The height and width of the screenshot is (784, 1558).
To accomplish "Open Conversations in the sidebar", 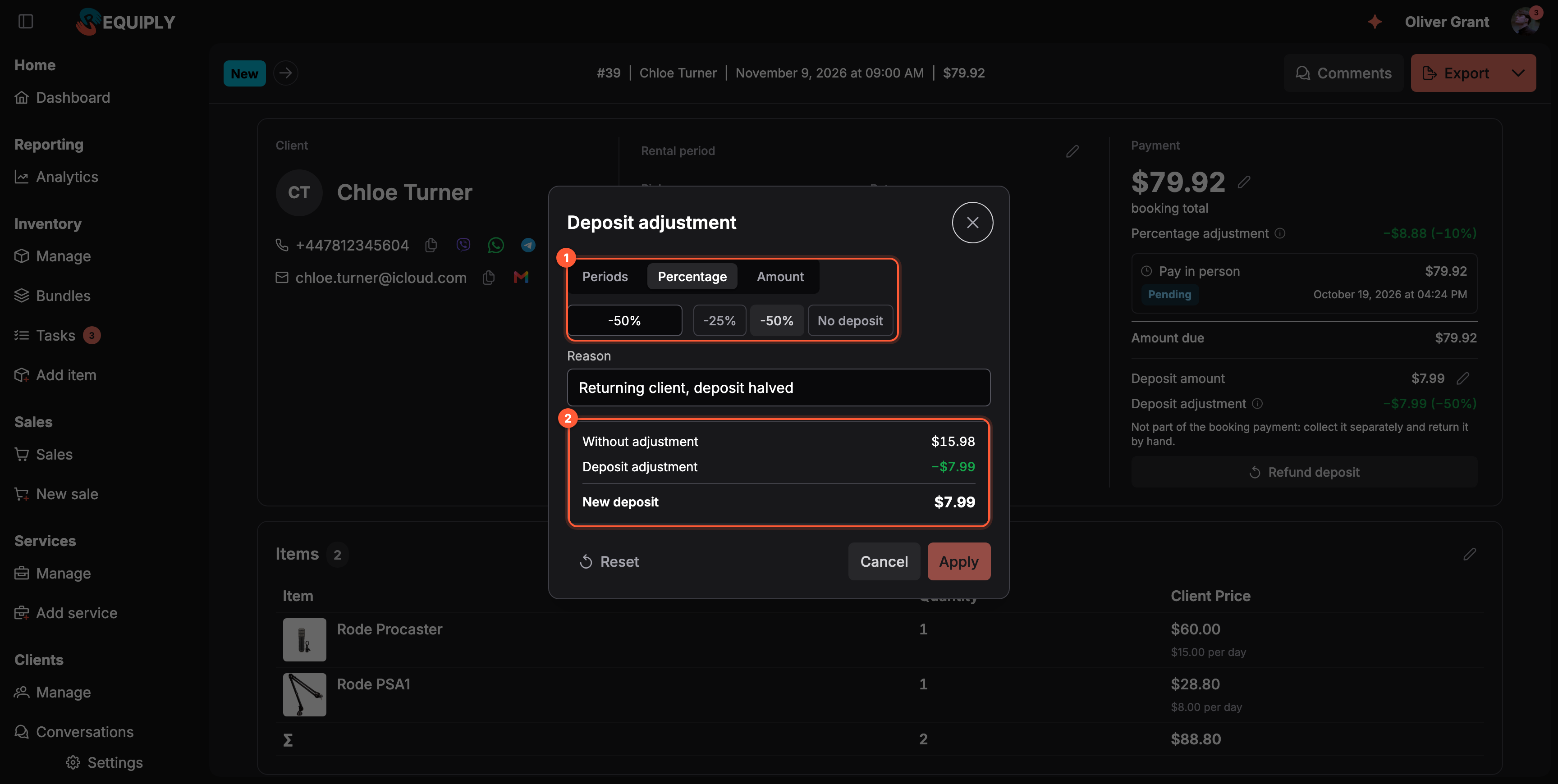I will [x=74, y=732].
